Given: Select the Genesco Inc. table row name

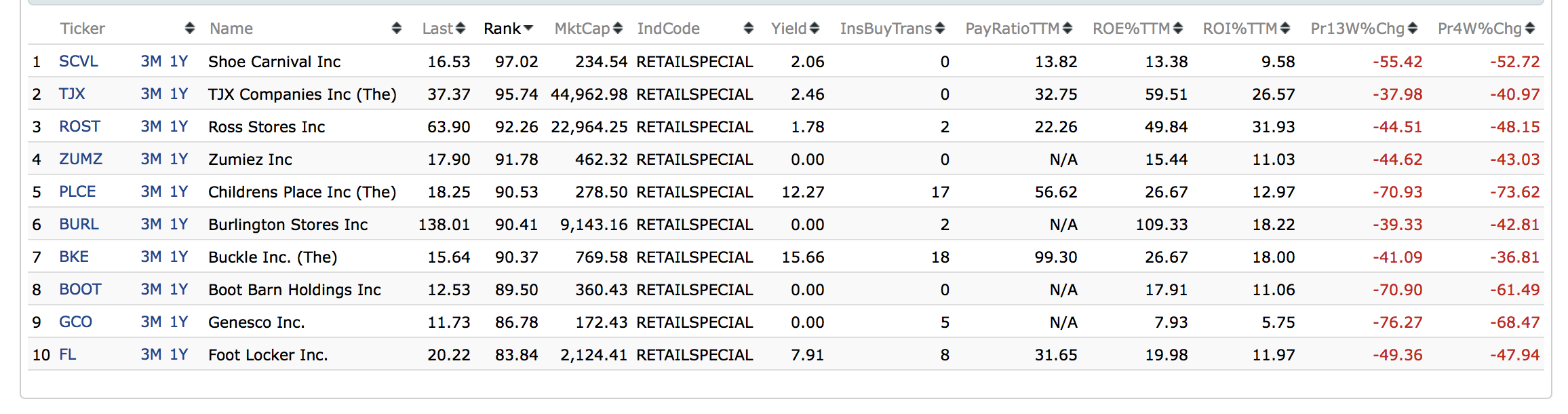Looking at the screenshot, I should pos(256,322).
